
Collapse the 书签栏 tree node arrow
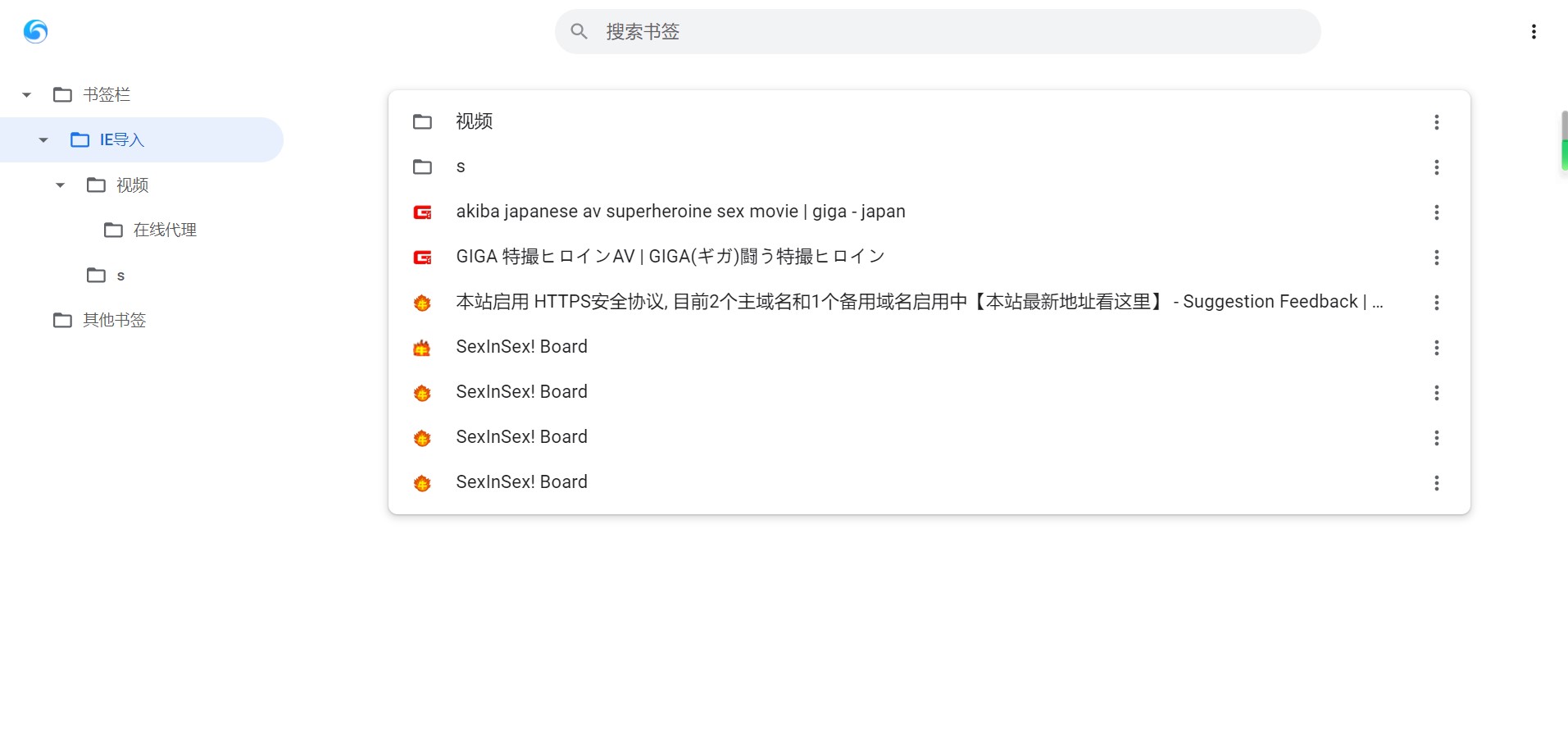pyautogui.click(x=26, y=95)
